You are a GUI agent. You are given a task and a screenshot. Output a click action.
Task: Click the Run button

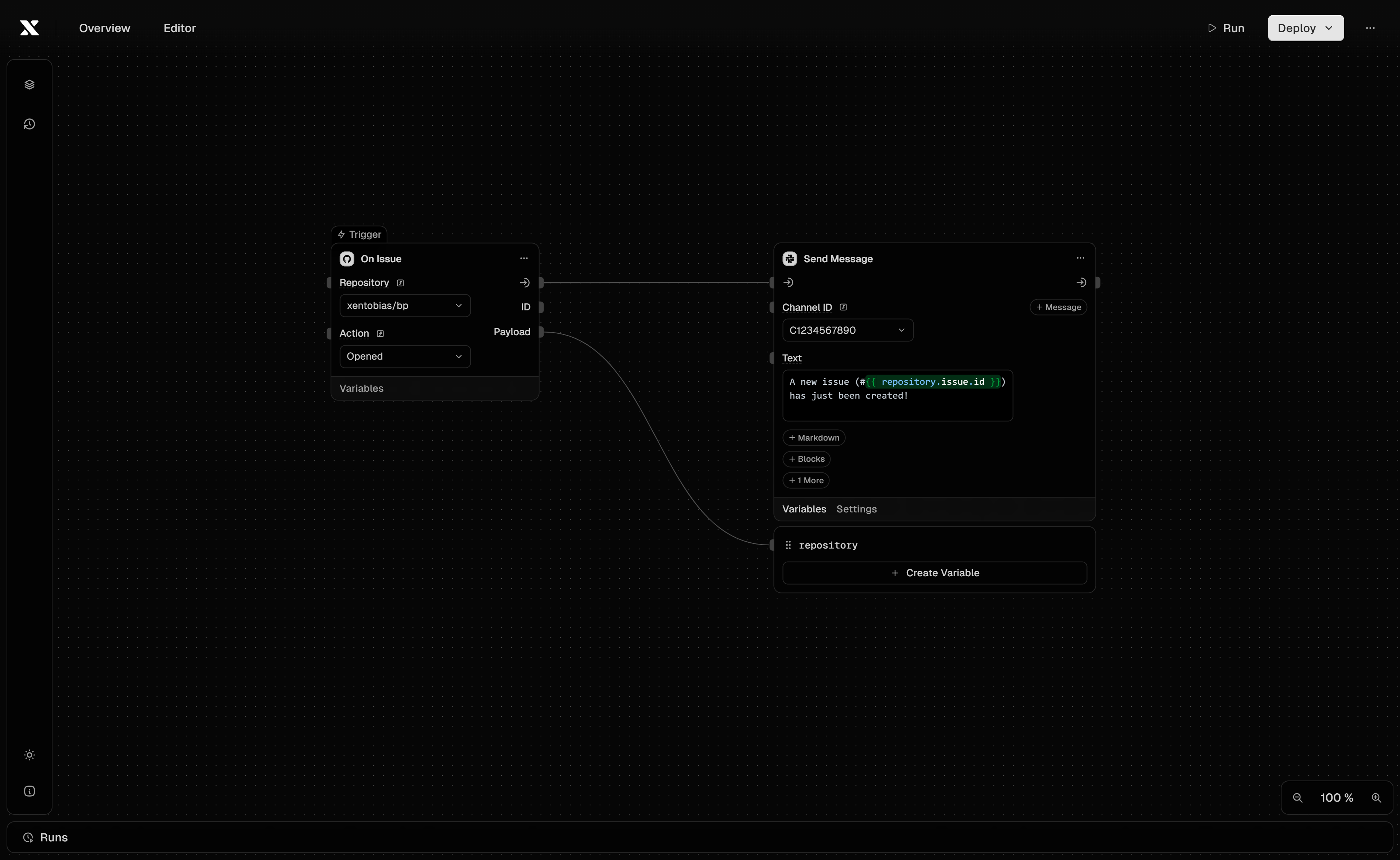coord(1226,28)
